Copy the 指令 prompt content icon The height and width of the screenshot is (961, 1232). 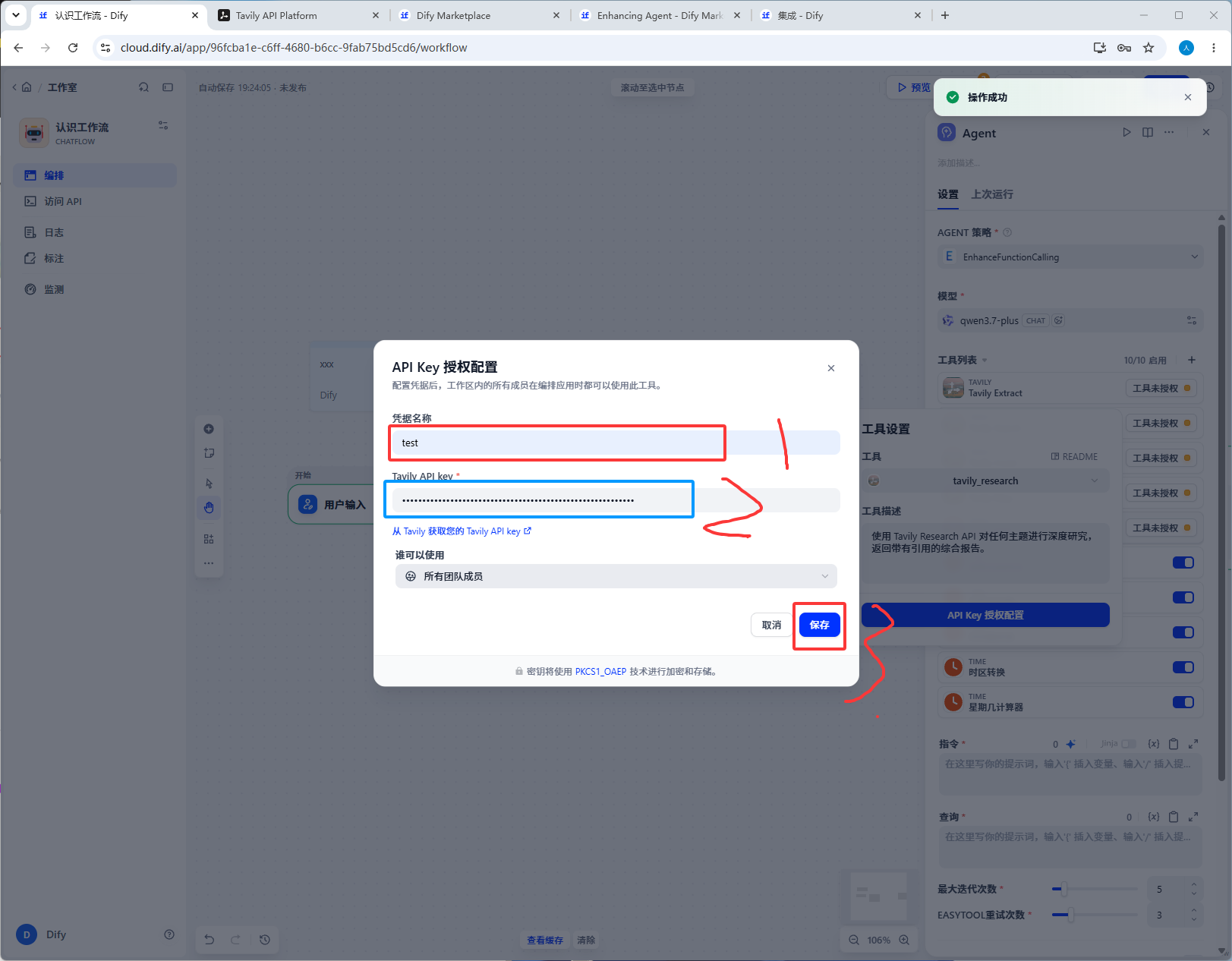(1174, 744)
